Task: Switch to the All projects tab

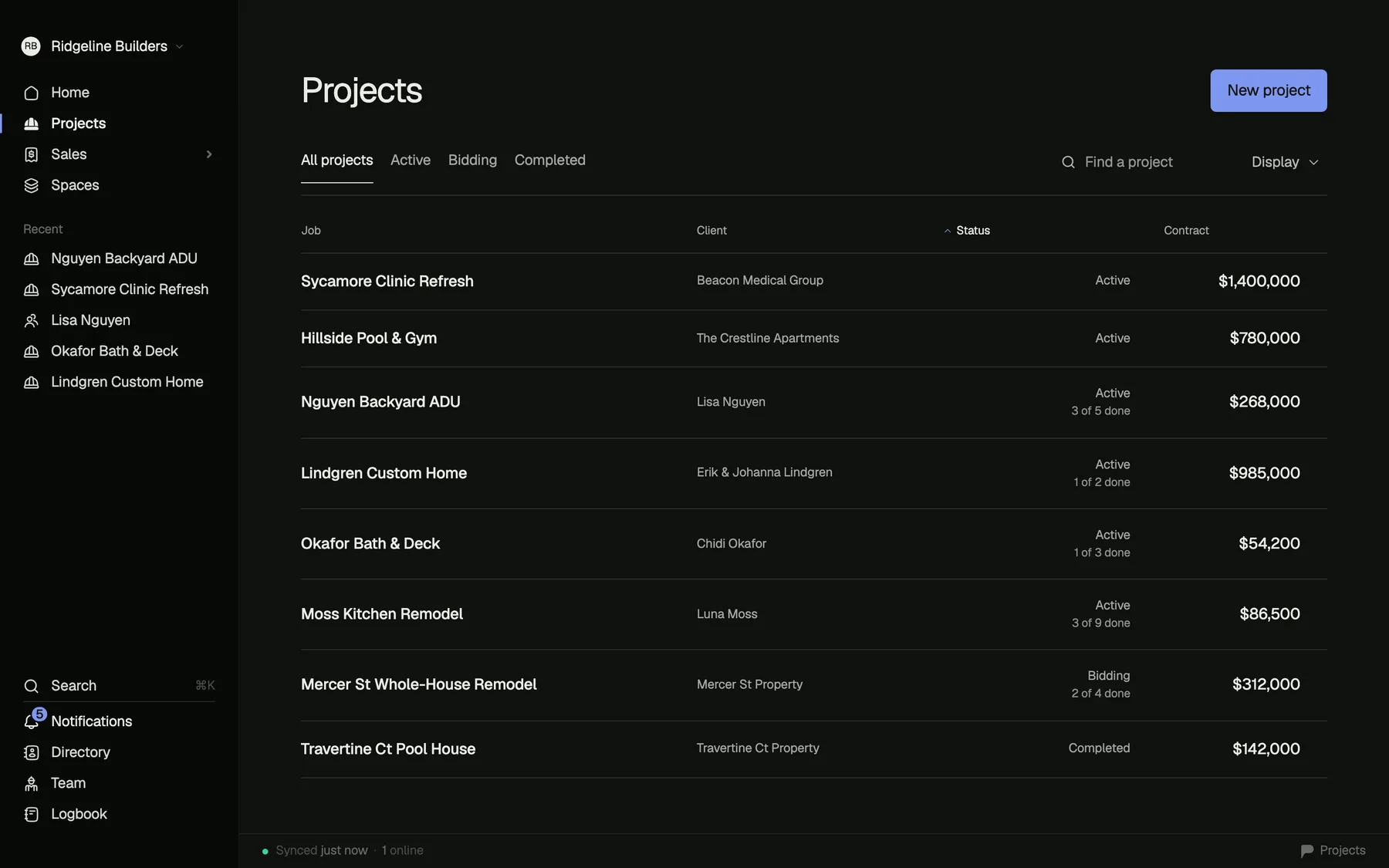Action: pos(337,160)
